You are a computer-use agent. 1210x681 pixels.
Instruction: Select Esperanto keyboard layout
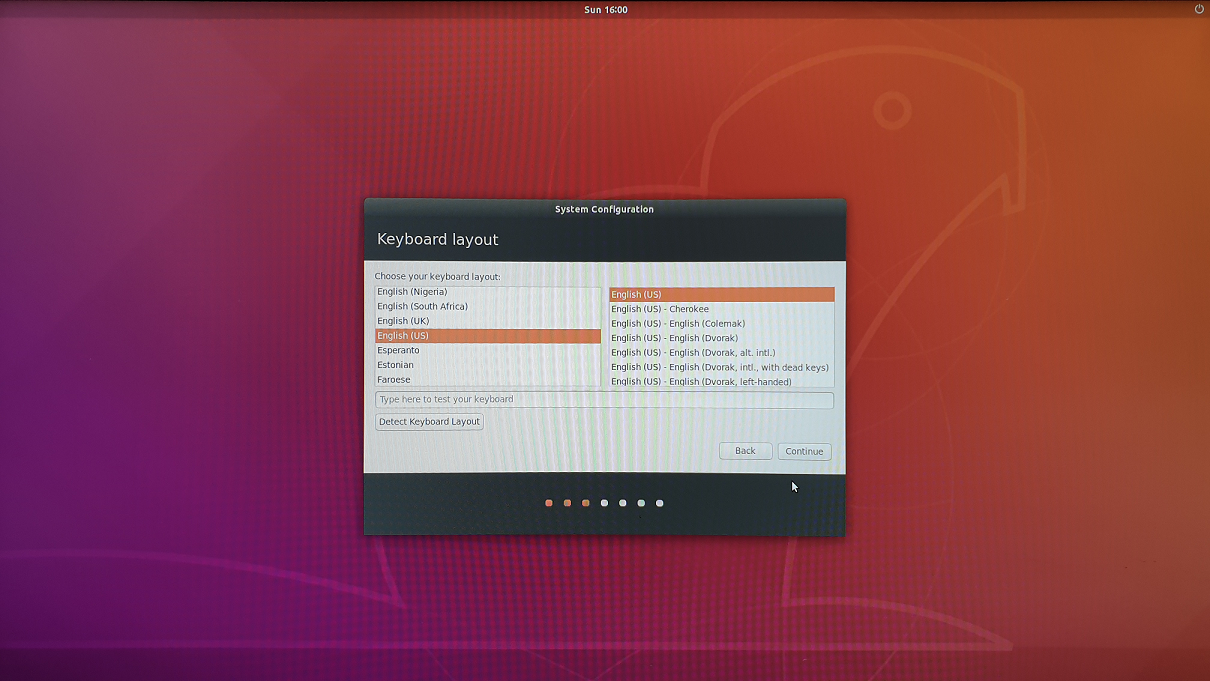[x=488, y=350]
